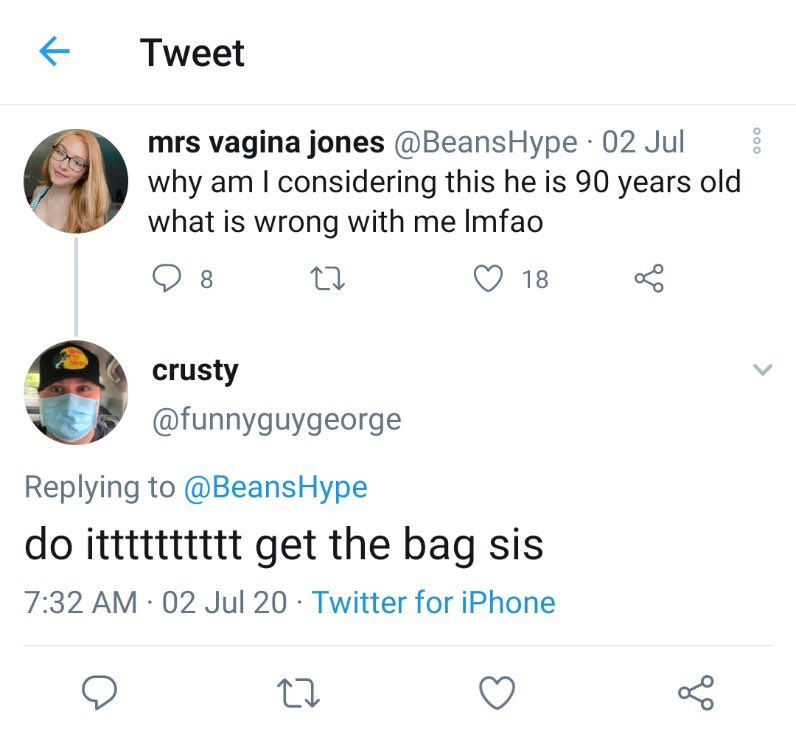Open mrs vagina jones display name
The image size is (796, 734).
tap(266, 142)
